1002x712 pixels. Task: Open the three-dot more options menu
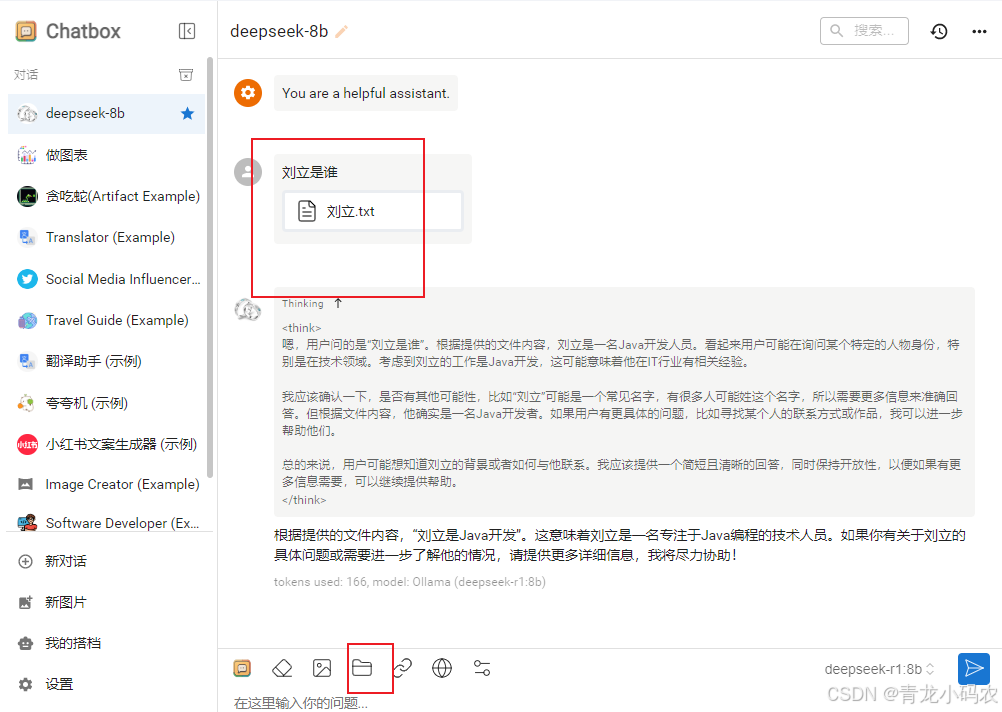[x=979, y=31]
